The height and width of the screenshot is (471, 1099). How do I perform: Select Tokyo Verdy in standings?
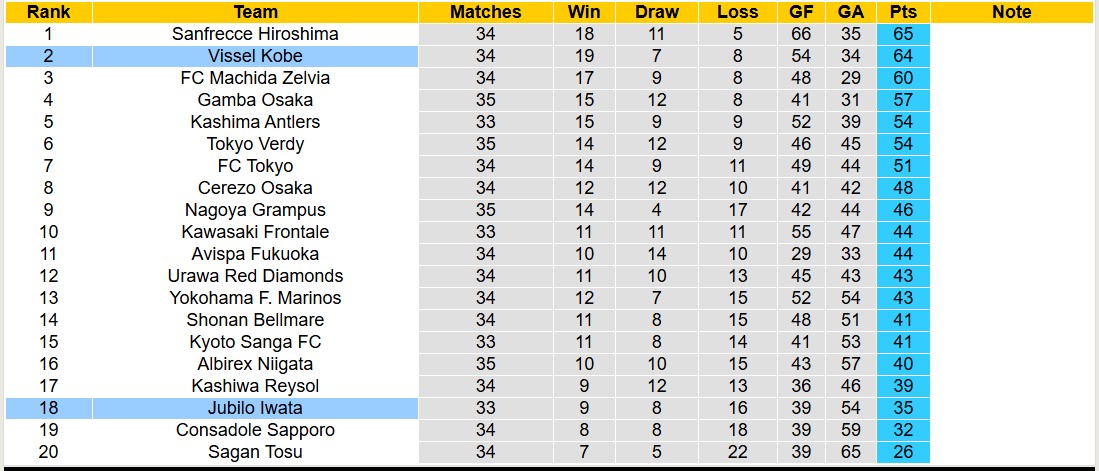(x=255, y=144)
